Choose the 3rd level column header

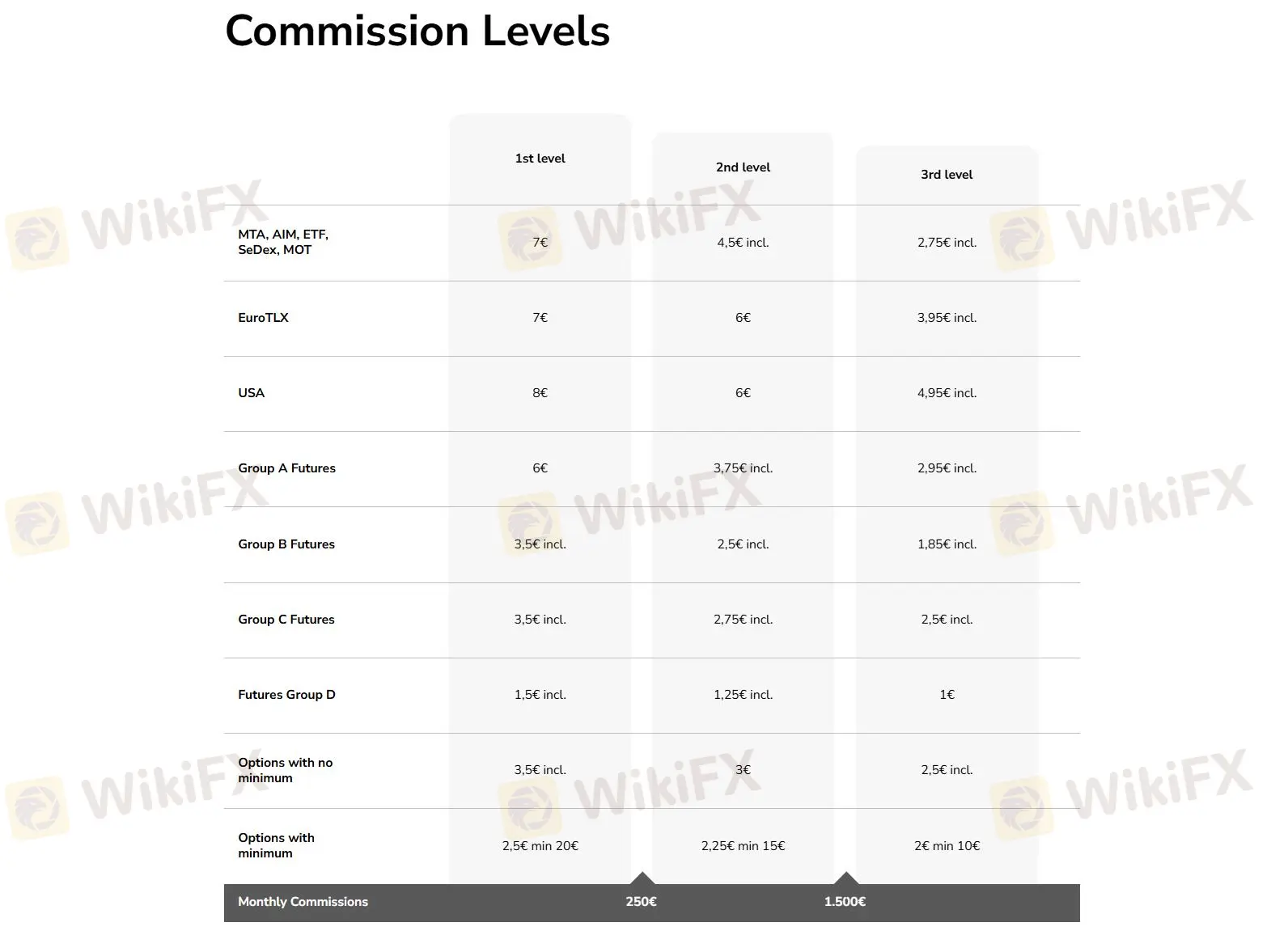tap(947, 175)
